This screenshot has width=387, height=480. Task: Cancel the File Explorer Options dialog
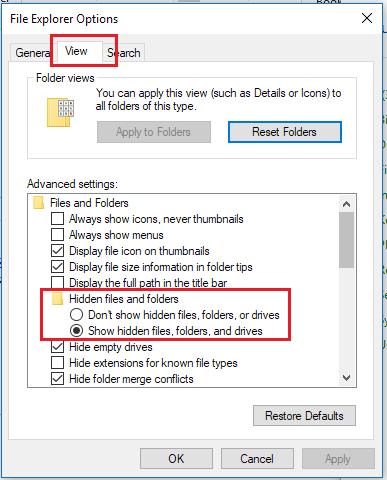click(x=257, y=459)
